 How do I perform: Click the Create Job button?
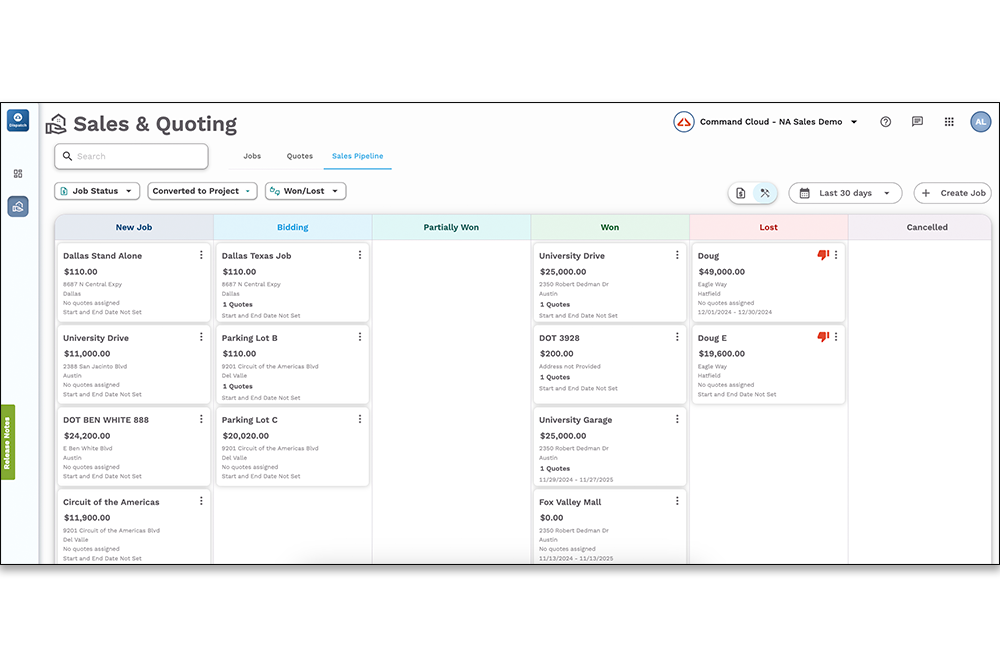[x=952, y=193]
